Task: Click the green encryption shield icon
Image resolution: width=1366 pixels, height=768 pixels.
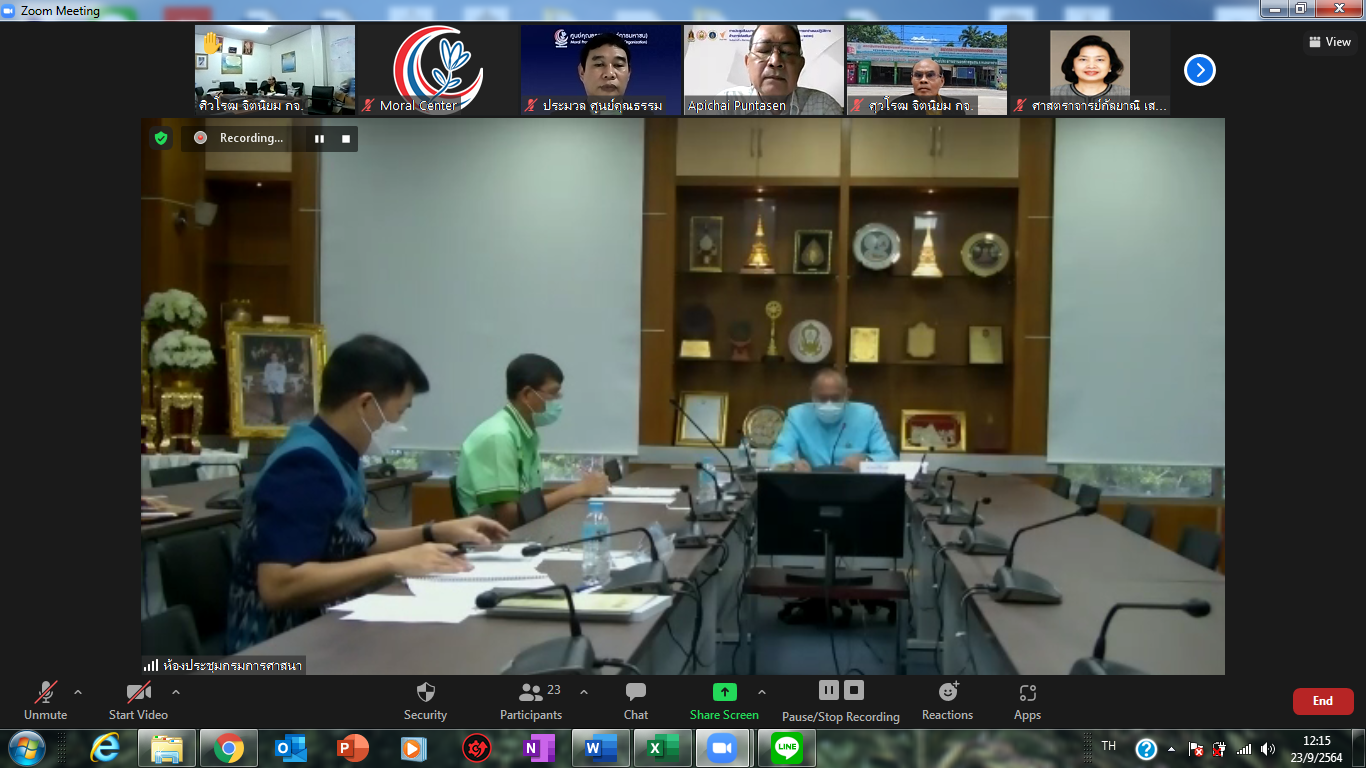Action: click(x=161, y=138)
